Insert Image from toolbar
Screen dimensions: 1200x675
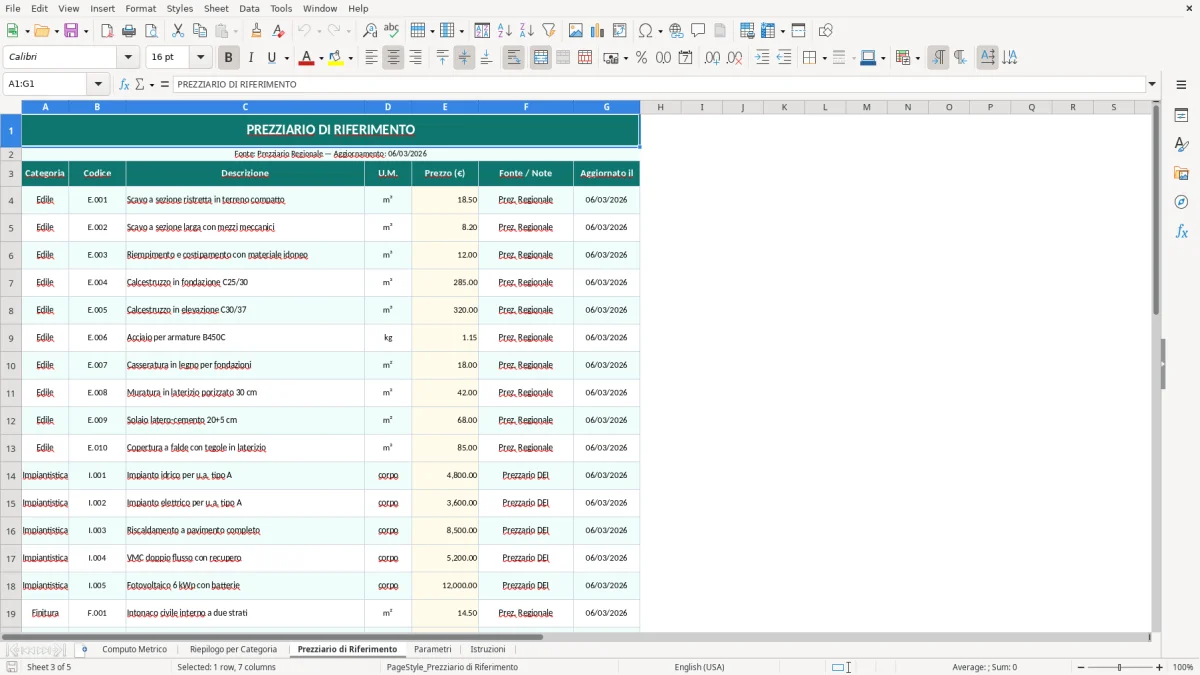click(576, 31)
